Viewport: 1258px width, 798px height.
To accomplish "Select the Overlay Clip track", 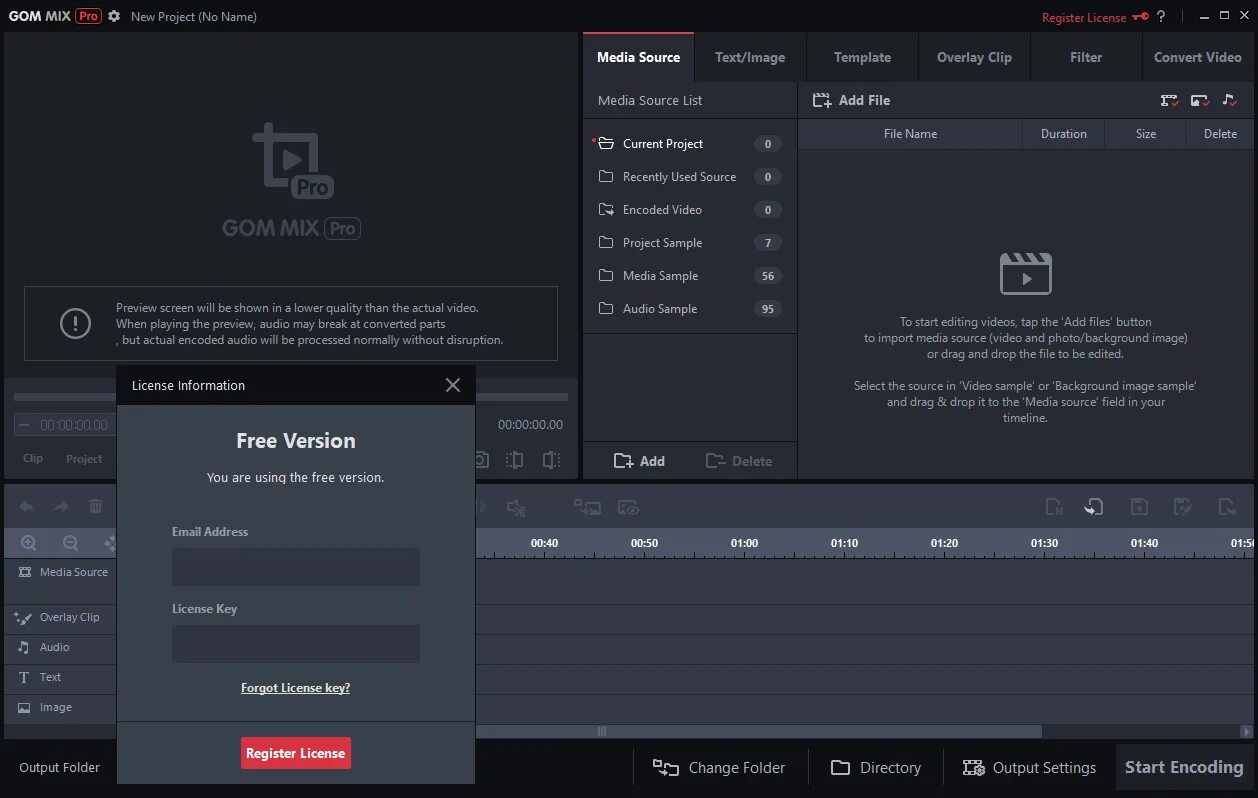I will [x=61, y=617].
